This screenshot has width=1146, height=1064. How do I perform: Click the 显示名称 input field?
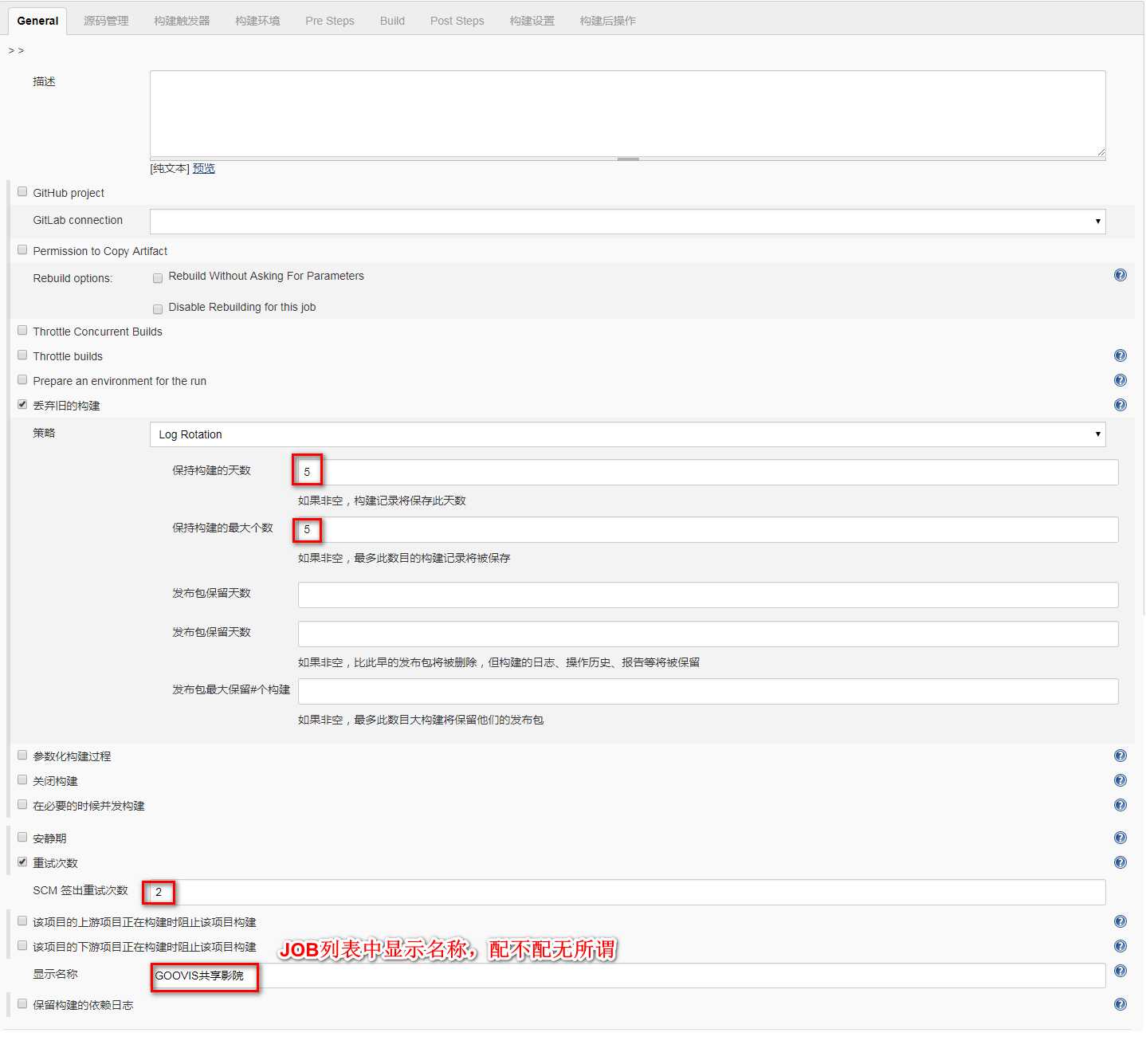(x=627, y=976)
